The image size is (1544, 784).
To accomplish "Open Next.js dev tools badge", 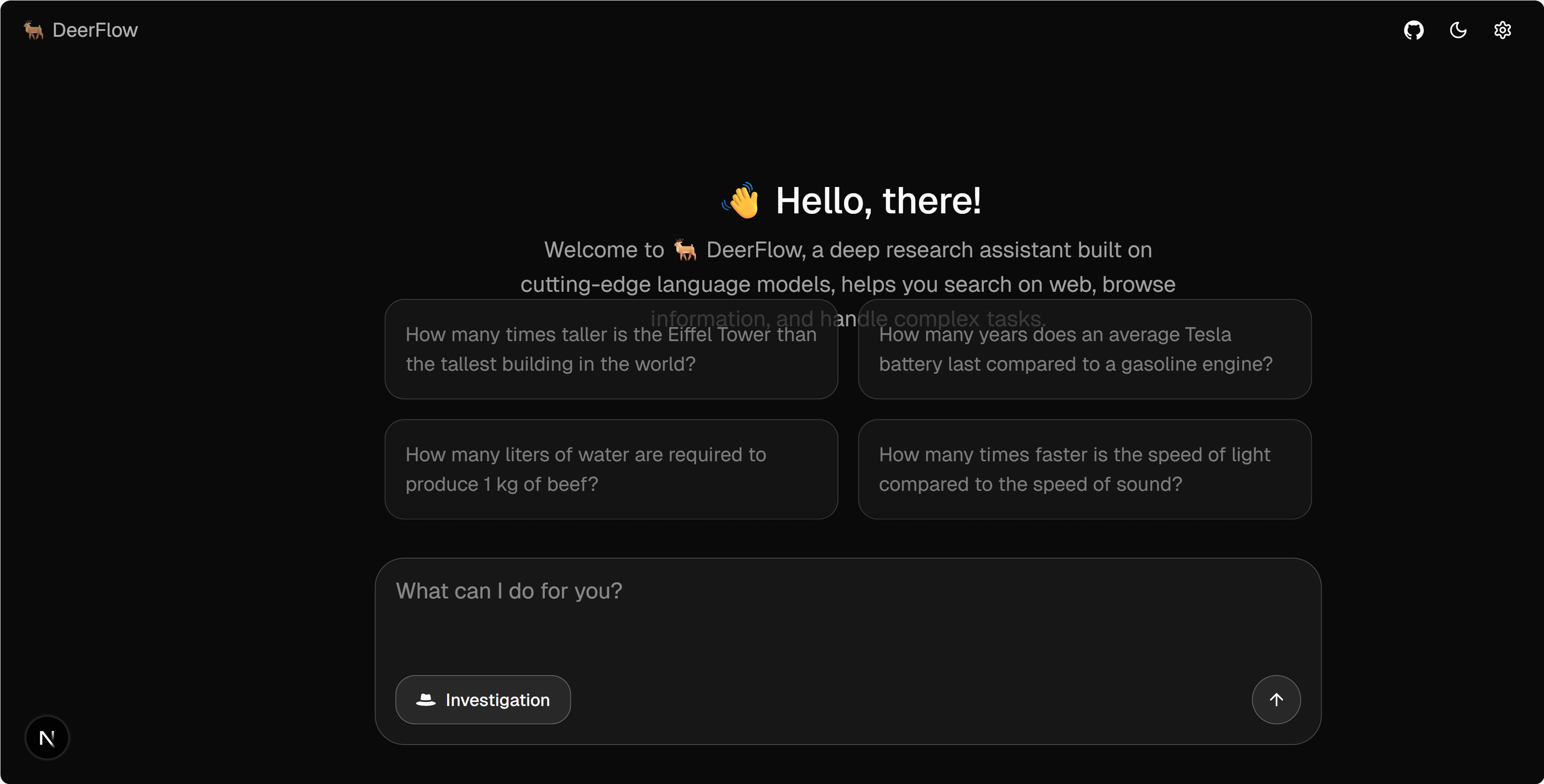I will tap(47, 737).
